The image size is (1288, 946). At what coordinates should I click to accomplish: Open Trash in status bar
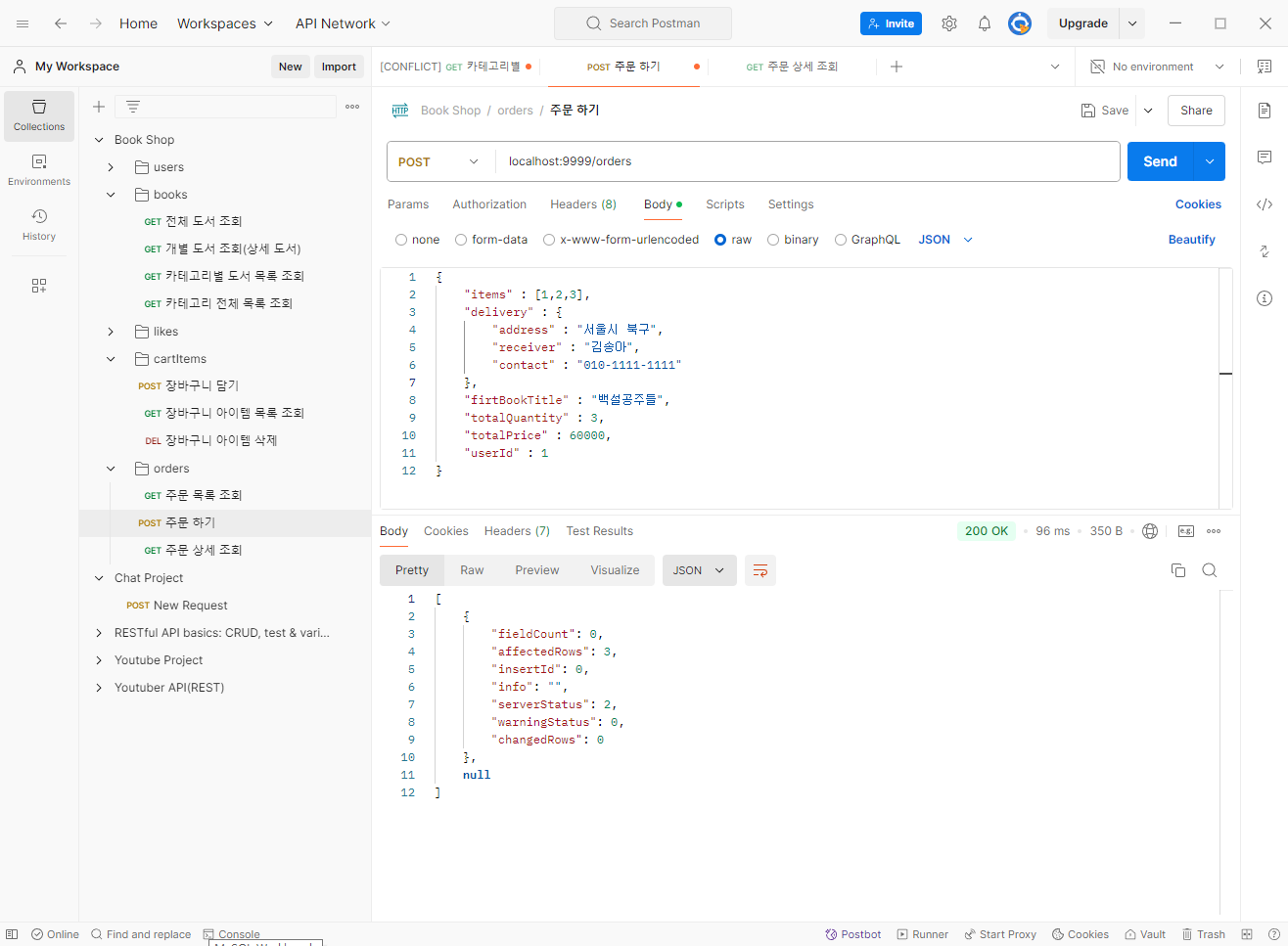point(1204,934)
